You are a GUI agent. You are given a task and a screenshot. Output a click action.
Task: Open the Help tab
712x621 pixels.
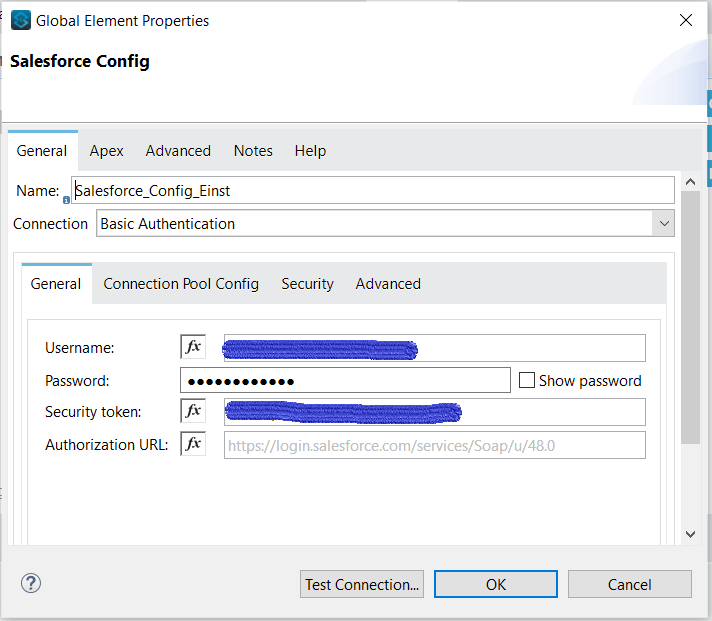pyautogui.click(x=310, y=151)
